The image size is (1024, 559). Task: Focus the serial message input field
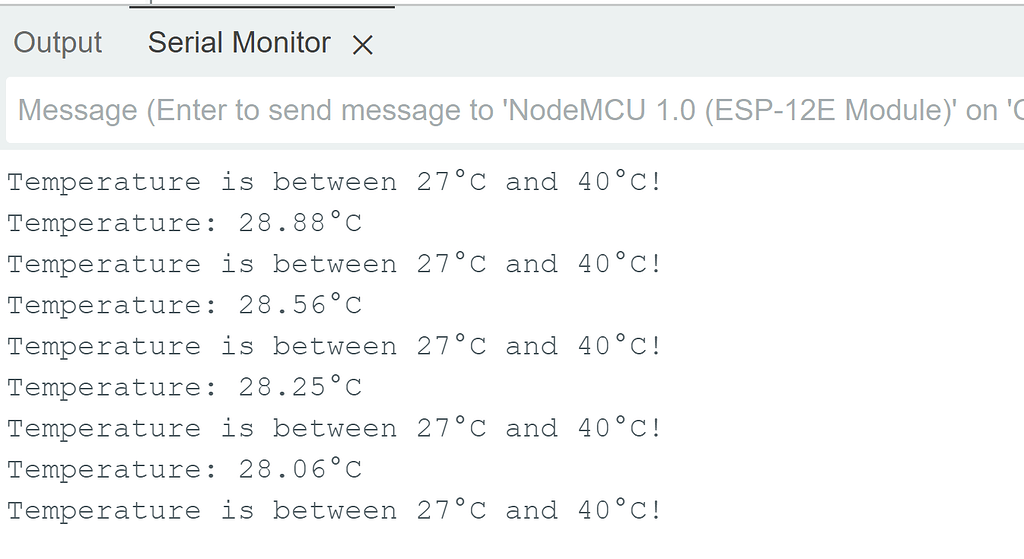point(515,110)
